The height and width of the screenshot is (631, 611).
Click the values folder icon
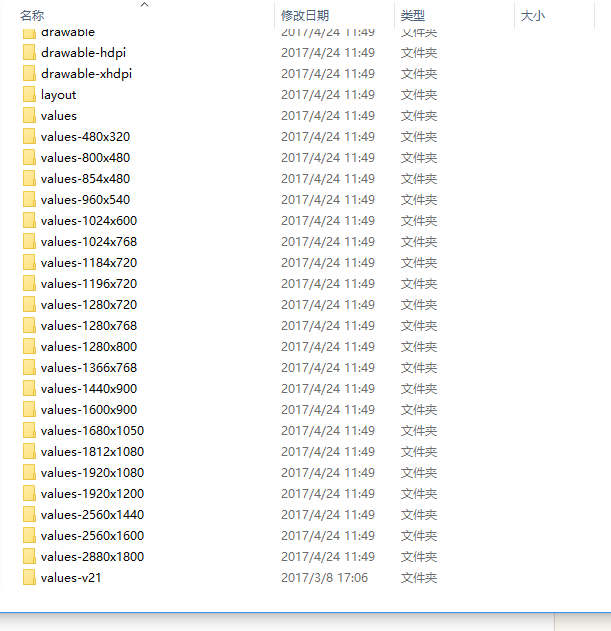pyautogui.click(x=29, y=115)
